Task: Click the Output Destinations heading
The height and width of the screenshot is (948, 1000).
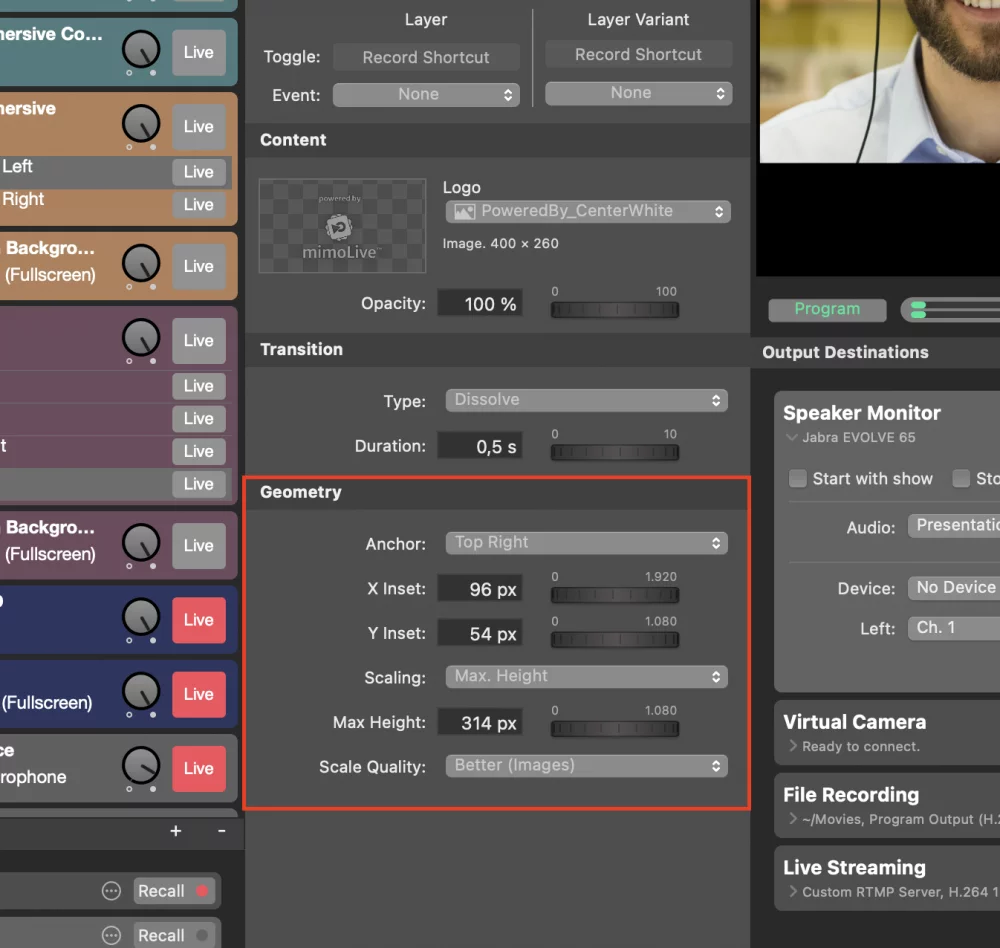Action: coord(845,352)
